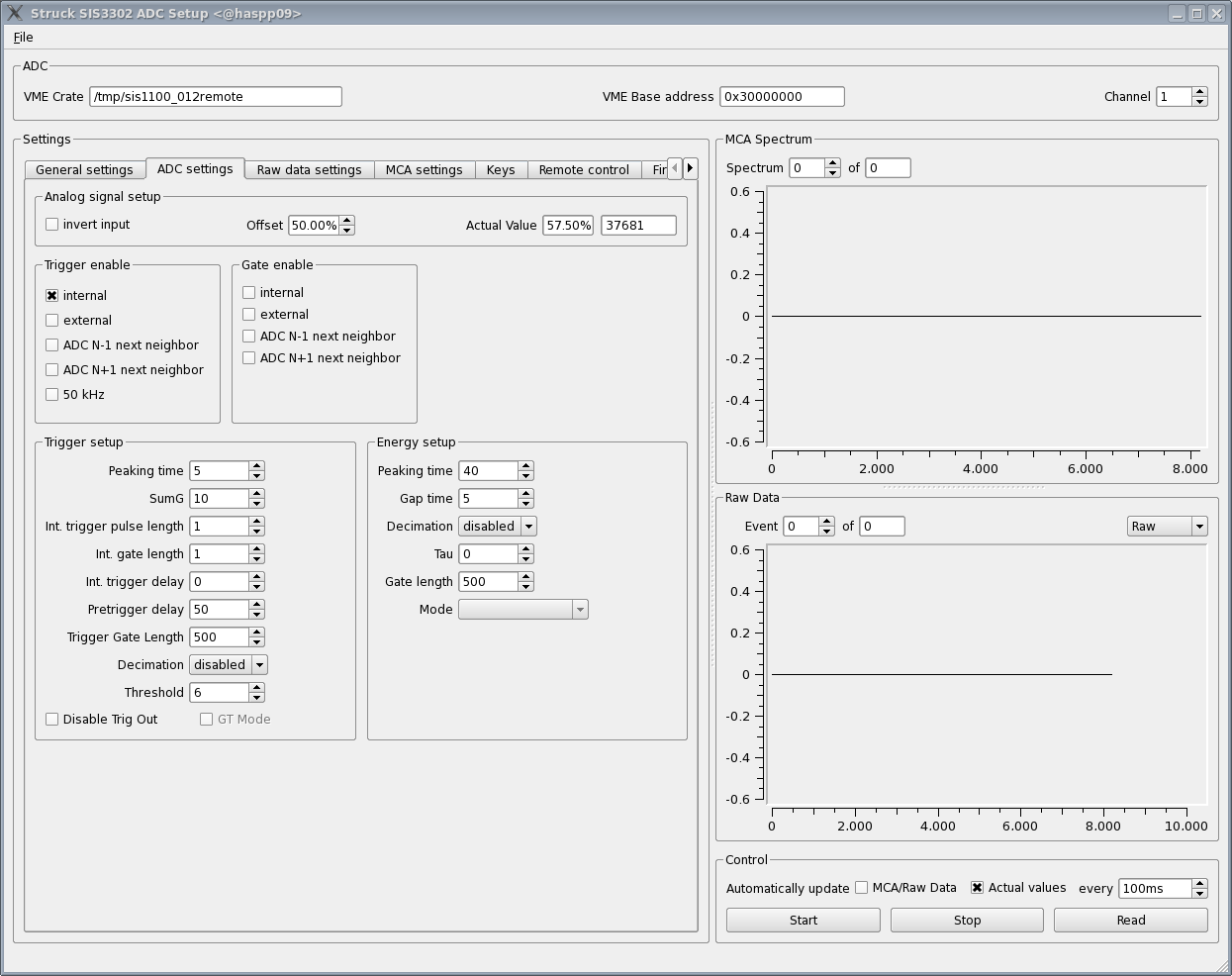Toggle MCA/Raw Data auto update
This screenshot has width=1232, height=976.
pyautogui.click(x=861, y=888)
